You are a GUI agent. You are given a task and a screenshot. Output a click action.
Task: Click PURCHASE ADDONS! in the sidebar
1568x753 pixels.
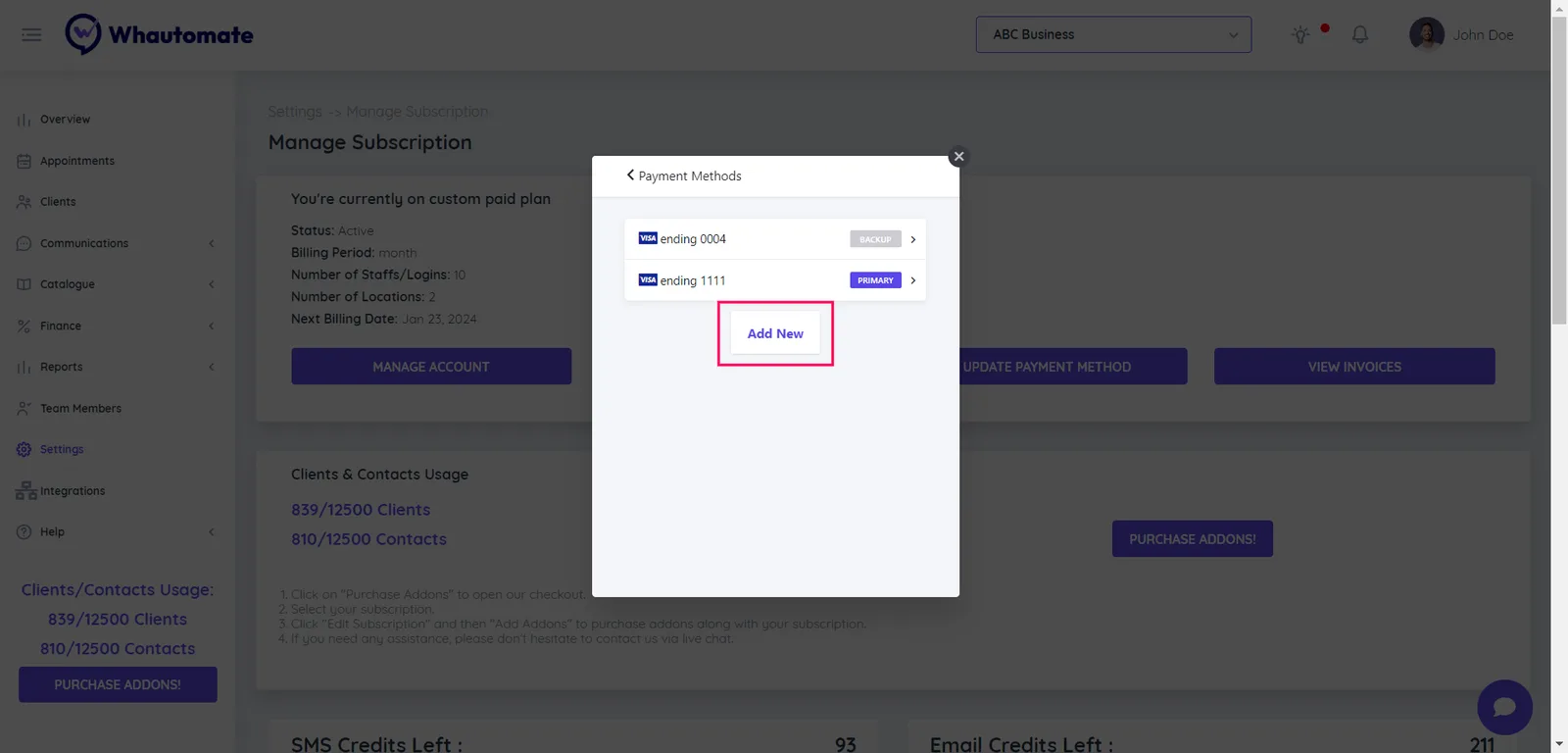(x=118, y=684)
